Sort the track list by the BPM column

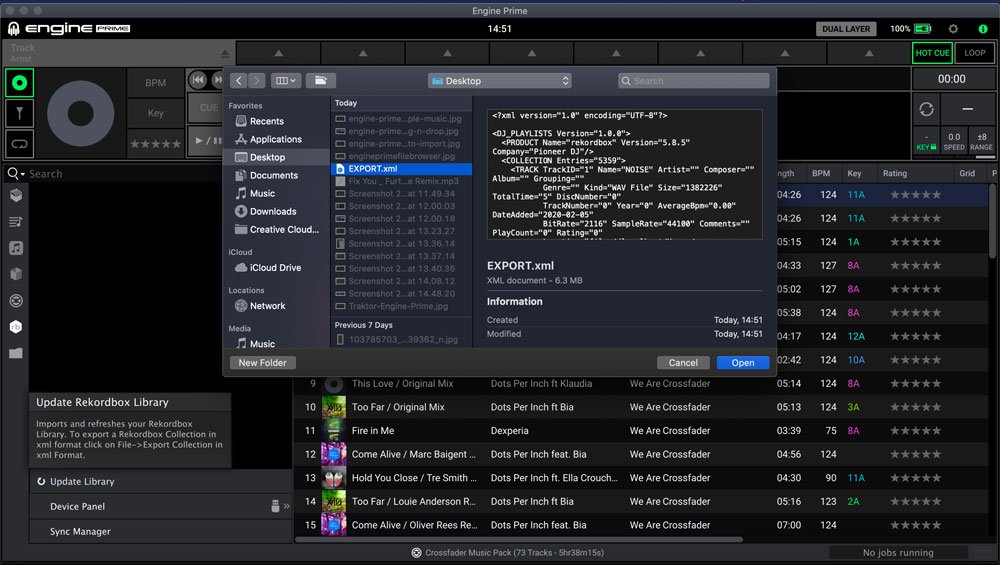pyautogui.click(x=821, y=173)
